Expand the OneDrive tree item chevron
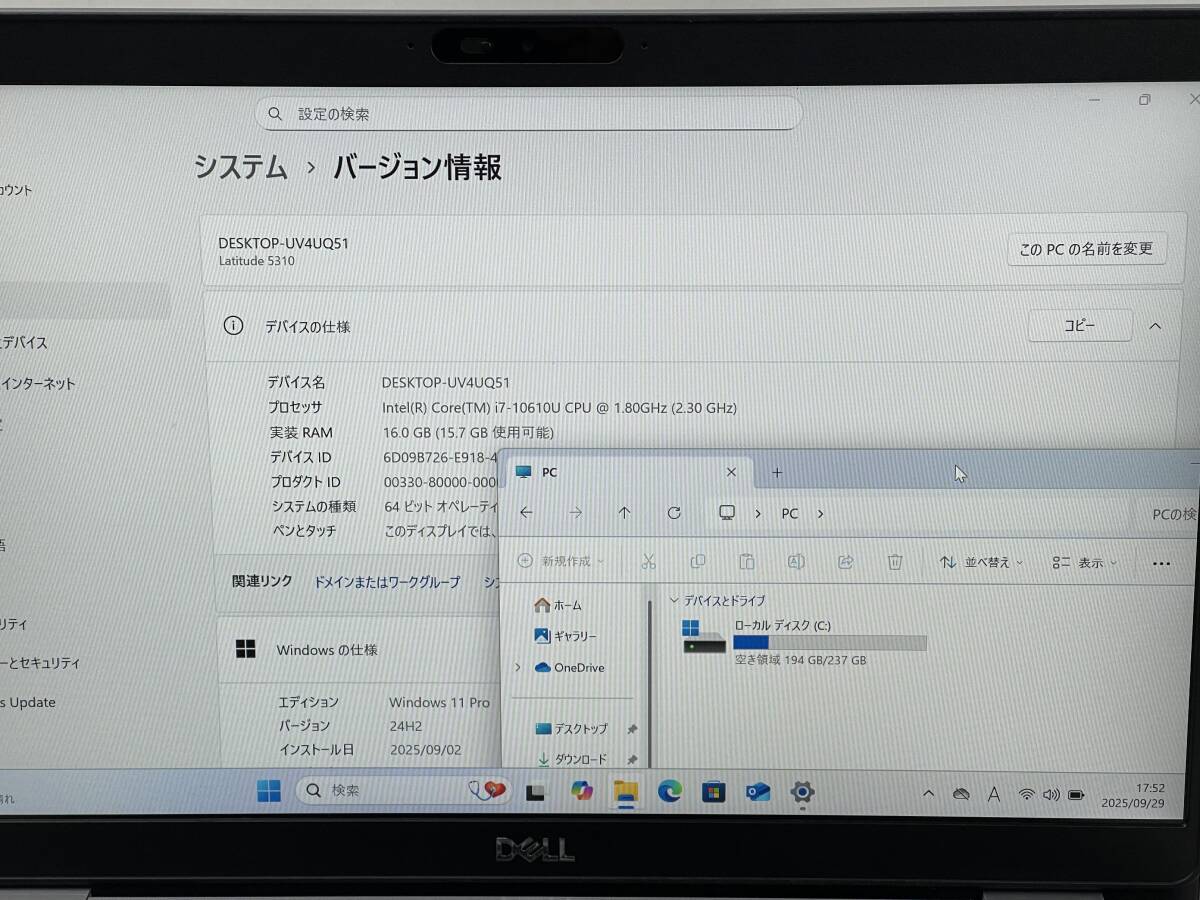The width and height of the screenshot is (1200, 900). pyautogui.click(x=517, y=667)
